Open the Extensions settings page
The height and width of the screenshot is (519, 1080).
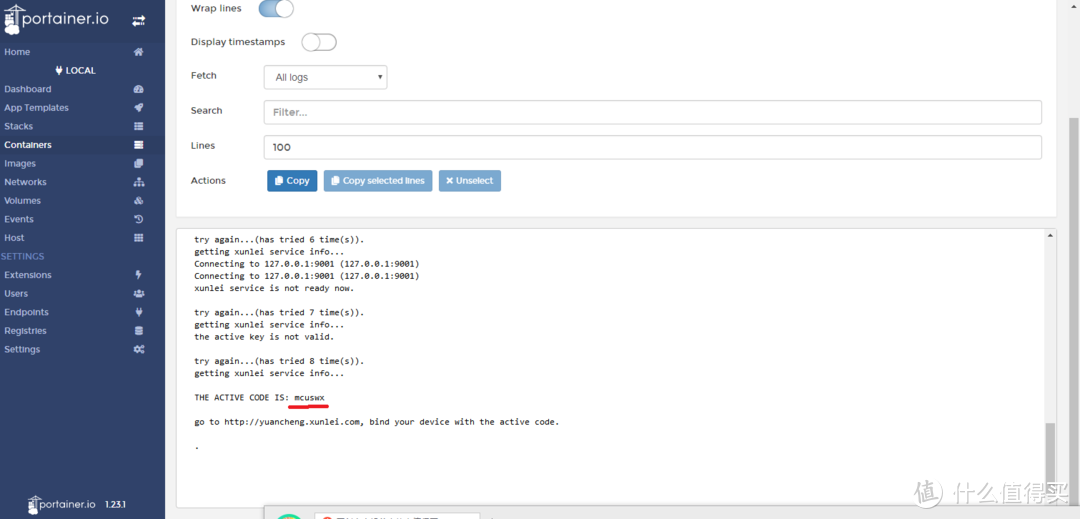pos(28,275)
